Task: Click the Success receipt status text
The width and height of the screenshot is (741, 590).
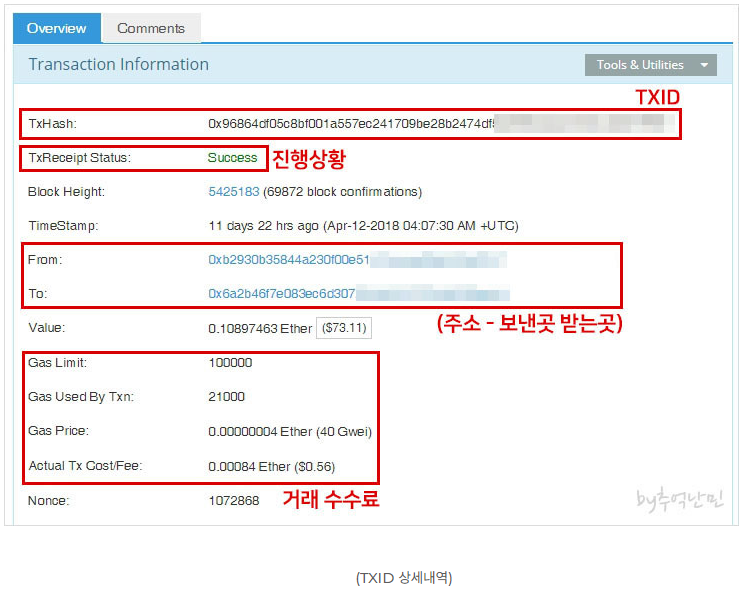Action: 233,158
